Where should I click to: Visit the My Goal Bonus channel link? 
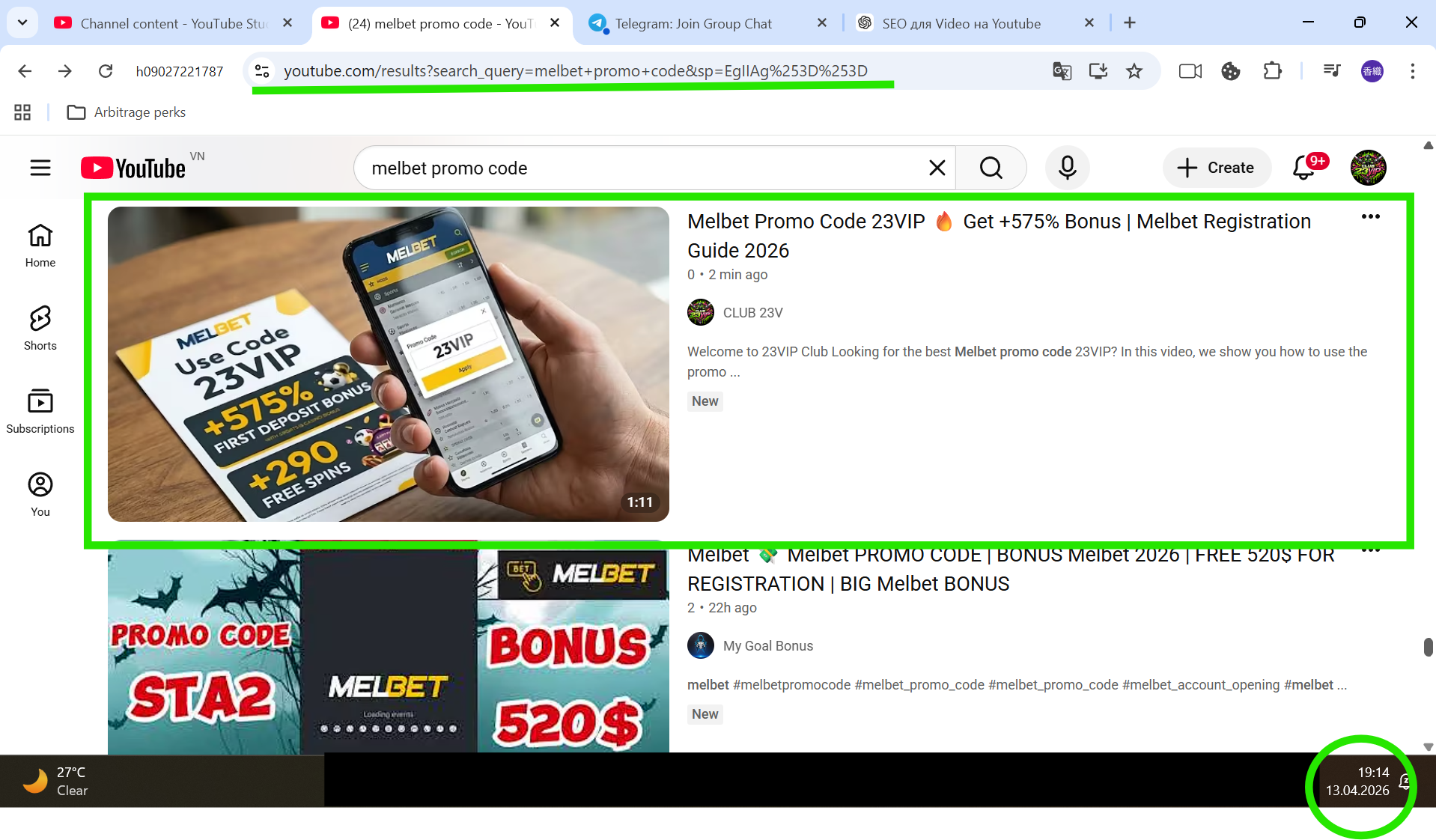768,646
